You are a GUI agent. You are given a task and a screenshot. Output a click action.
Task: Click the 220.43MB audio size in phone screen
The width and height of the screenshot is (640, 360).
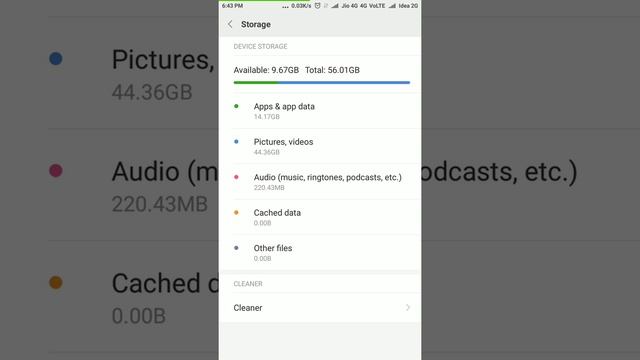(269, 188)
